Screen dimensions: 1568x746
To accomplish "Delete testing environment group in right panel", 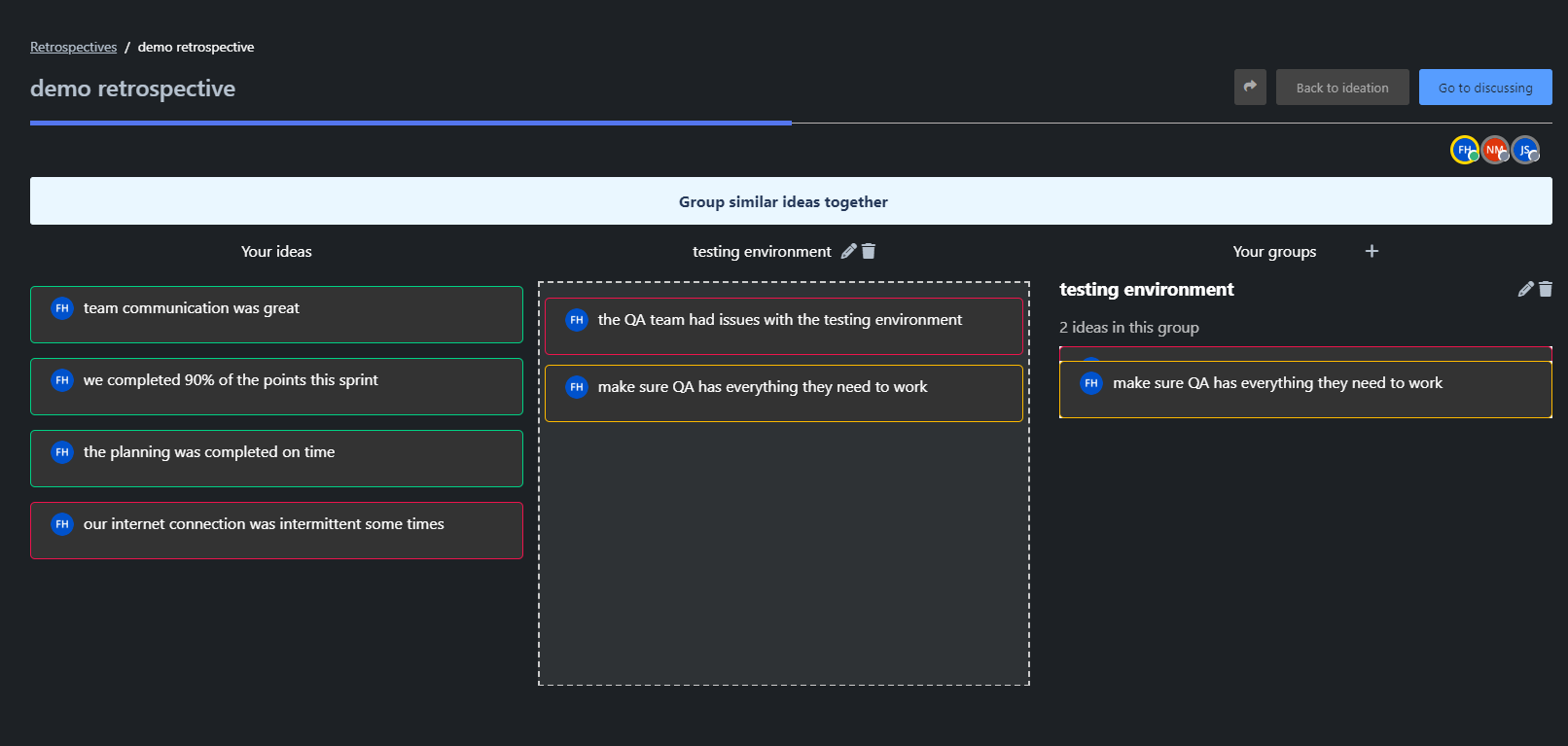I will tap(1546, 289).
